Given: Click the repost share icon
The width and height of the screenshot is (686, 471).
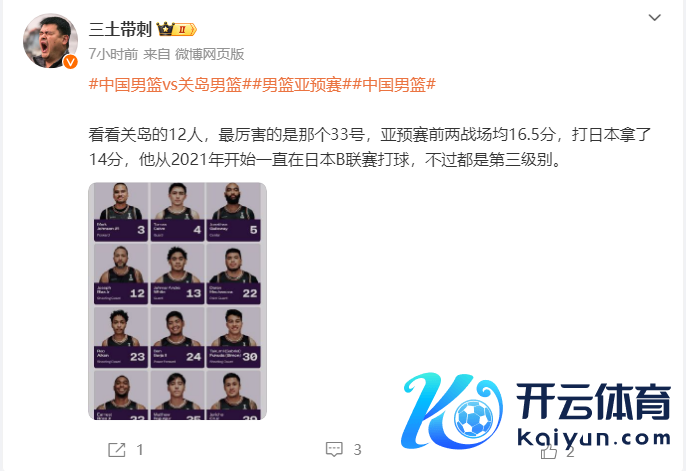Looking at the screenshot, I should (116, 450).
